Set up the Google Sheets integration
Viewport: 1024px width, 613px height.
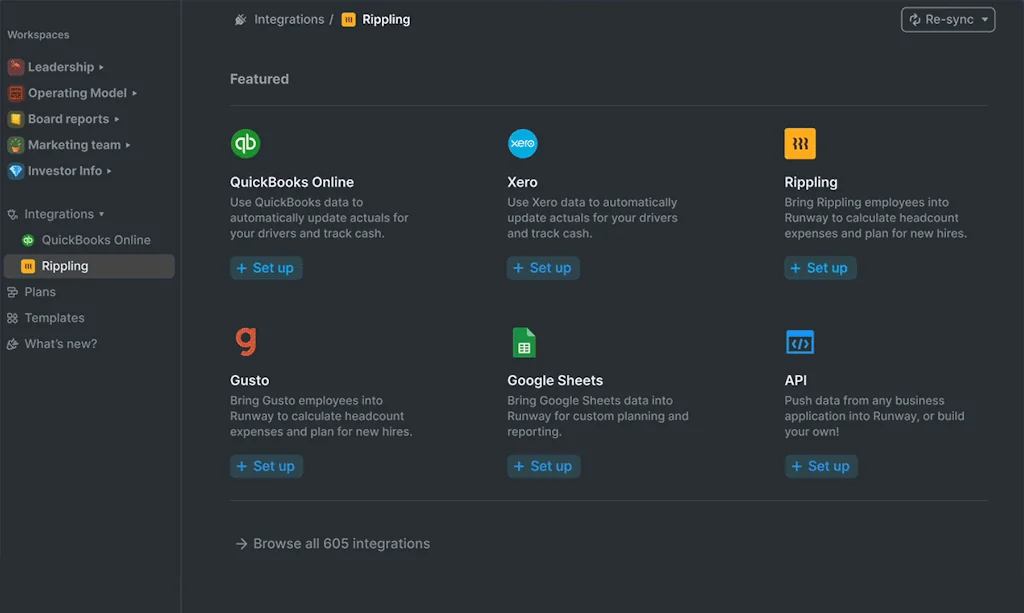pyautogui.click(x=542, y=466)
